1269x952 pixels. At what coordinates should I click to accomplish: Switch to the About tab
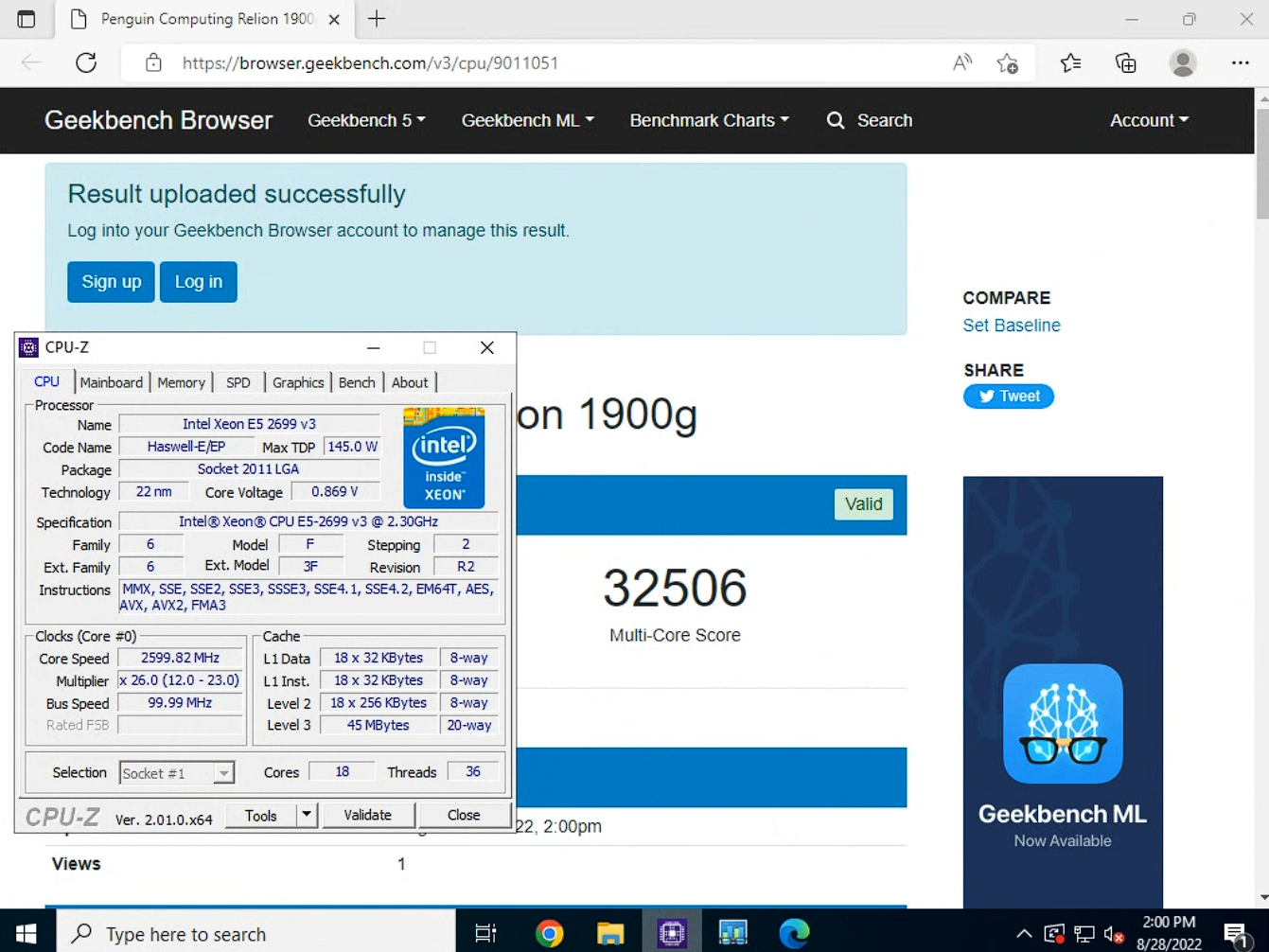(410, 382)
